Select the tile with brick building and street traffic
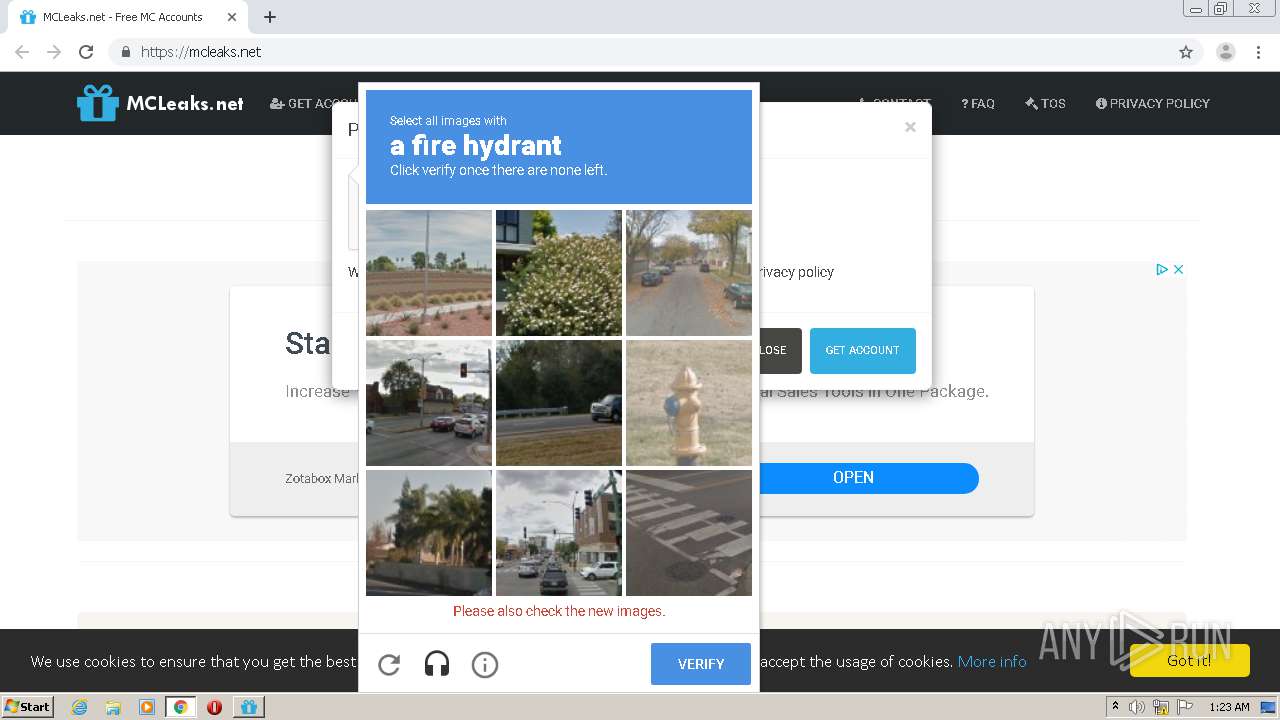The width and height of the screenshot is (1280, 720). pyautogui.click(x=559, y=533)
